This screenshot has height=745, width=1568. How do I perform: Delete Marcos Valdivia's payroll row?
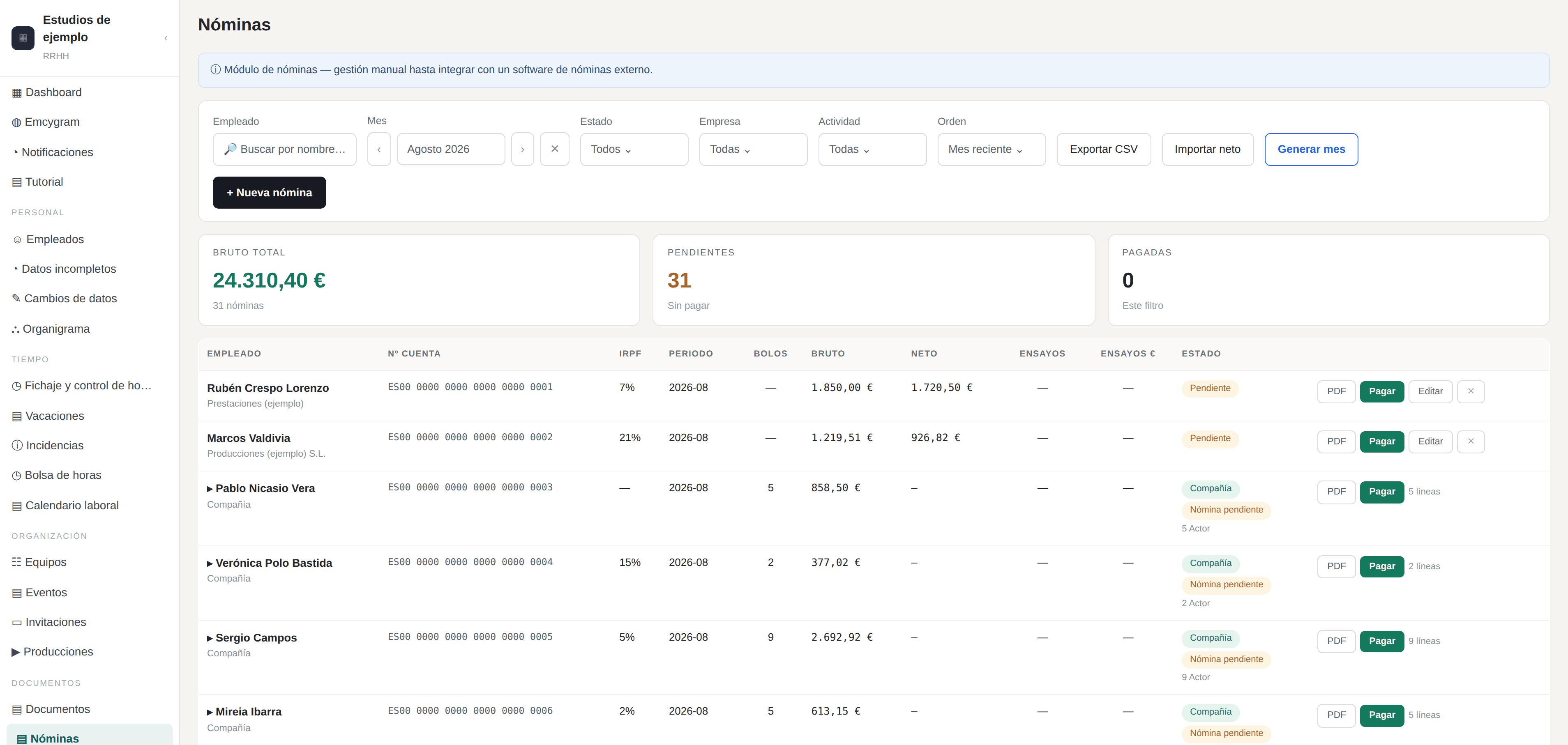(x=1471, y=441)
